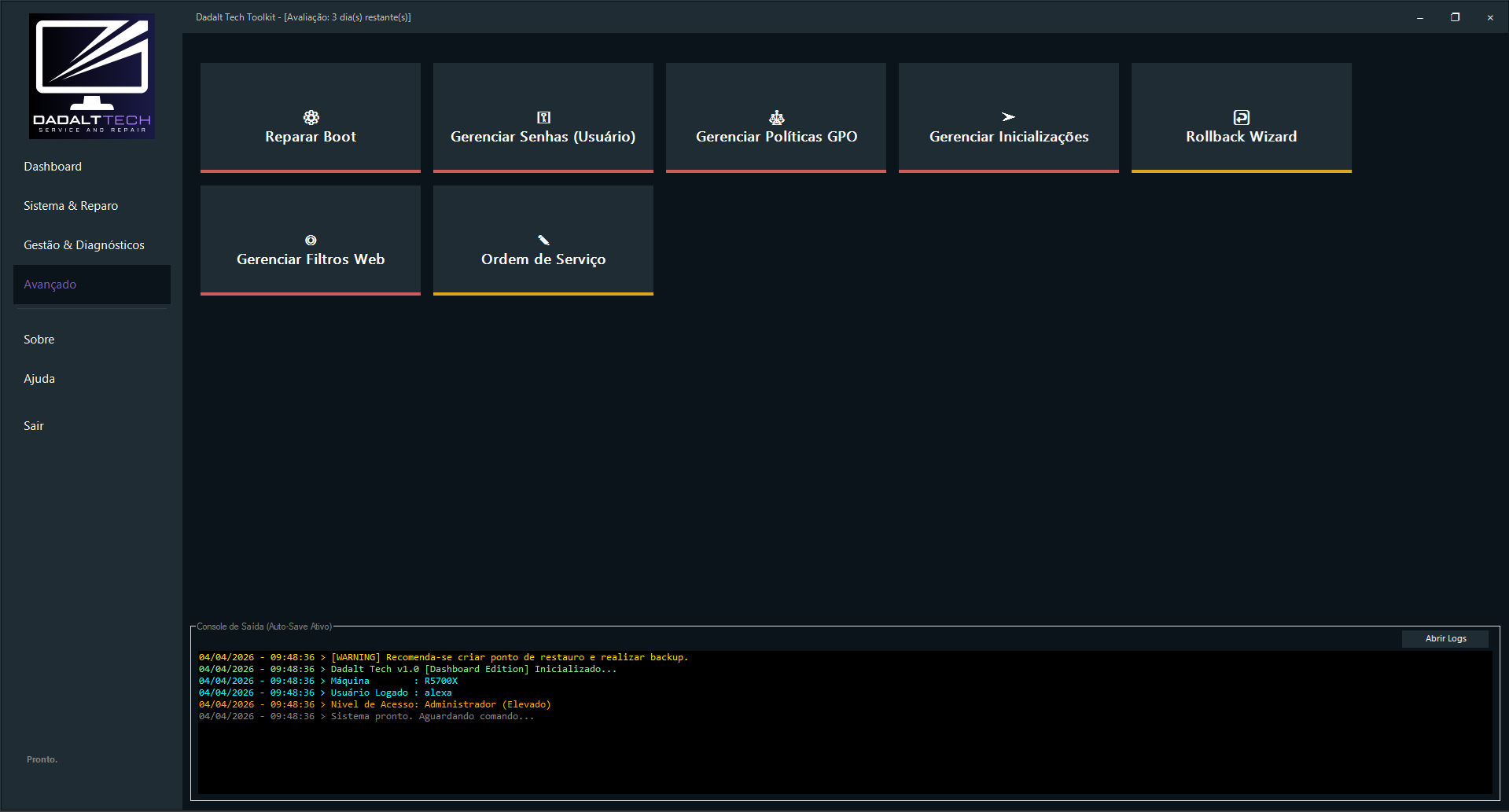Switch to Sistema & Reparo
Screen dimensions: 1509x812
(x=92, y=206)
